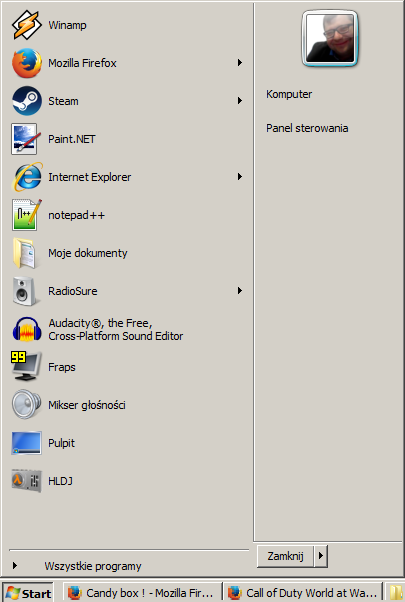Expand the Internet Explorer submenu arrow
Screen dimensions: 405x602
(x=240, y=177)
